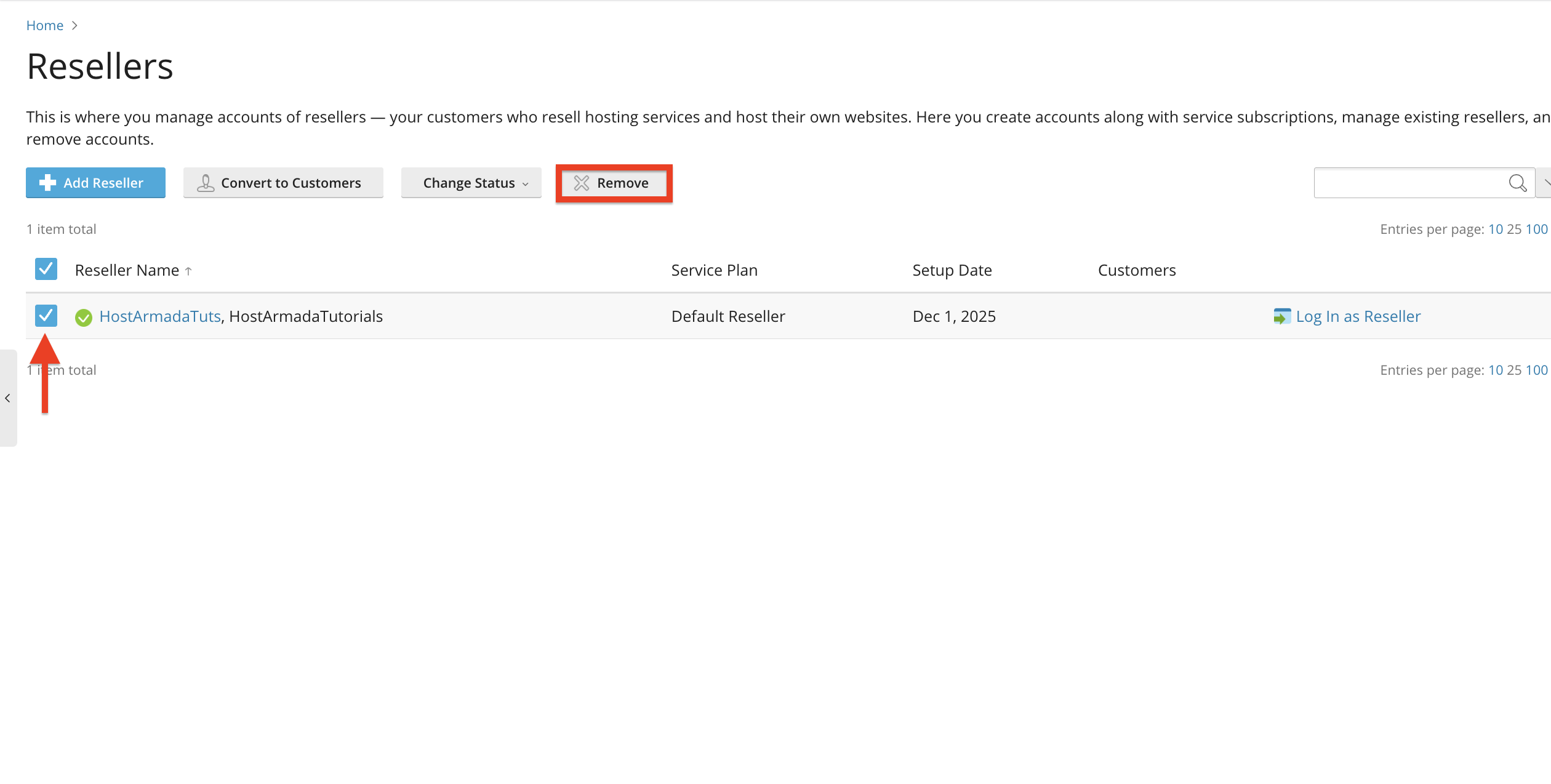
Task: Set bottom entries per page to 25
Action: pyautogui.click(x=1514, y=370)
